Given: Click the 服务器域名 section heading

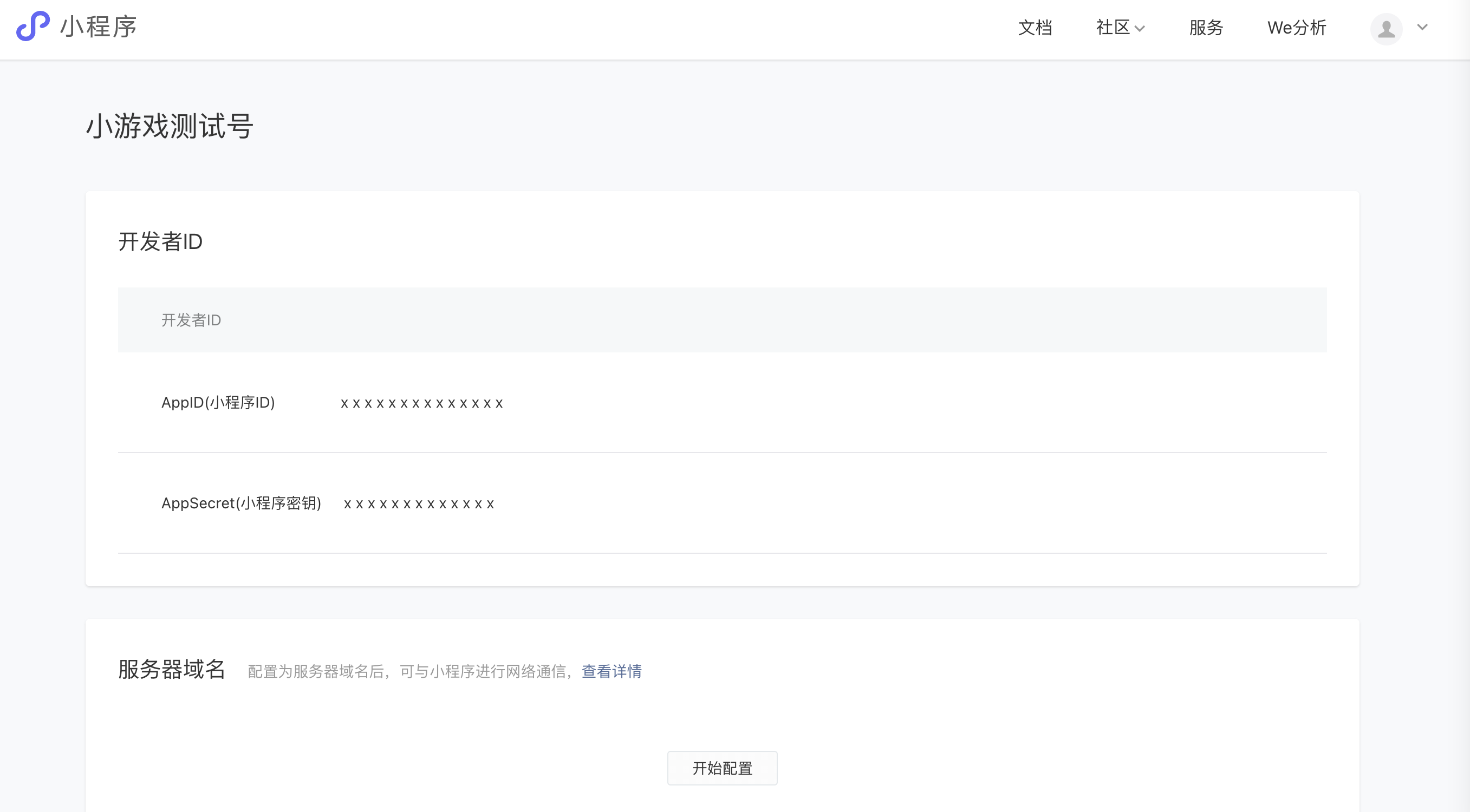Looking at the screenshot, I should (172, 670).
